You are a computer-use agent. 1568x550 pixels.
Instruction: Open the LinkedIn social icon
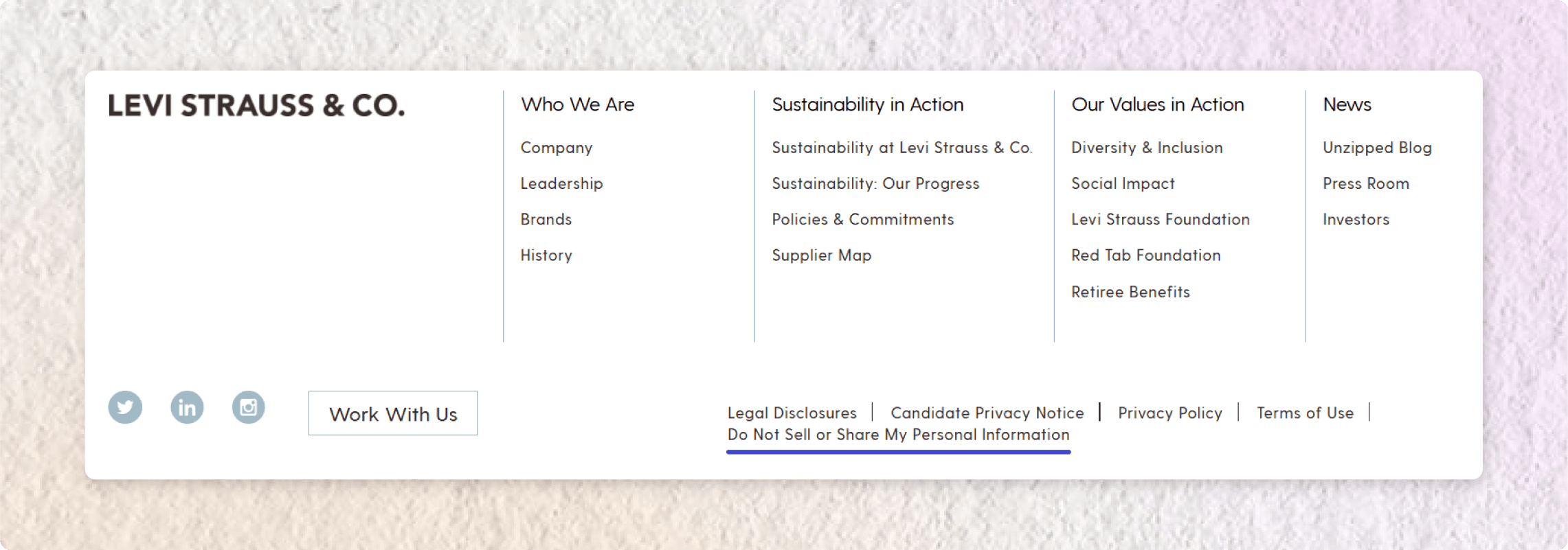[187, 407]
